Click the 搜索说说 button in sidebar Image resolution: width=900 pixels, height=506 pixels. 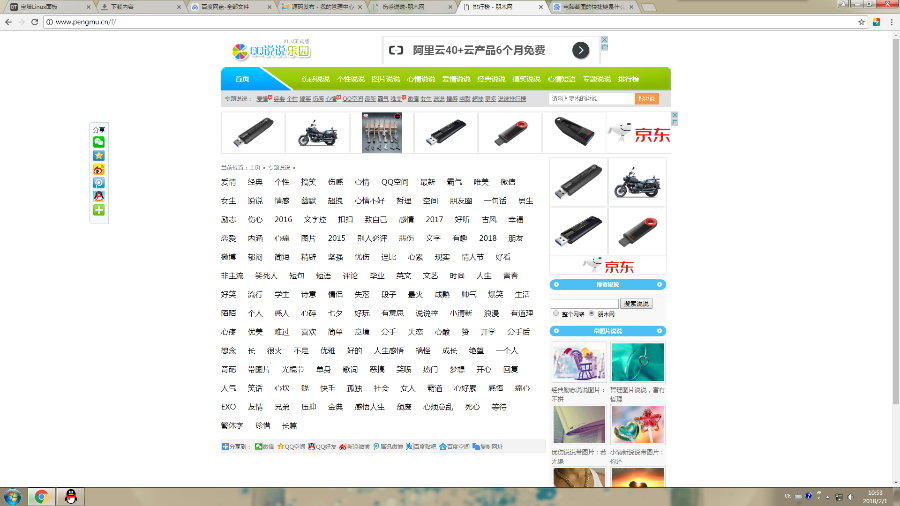pos(636,303)
